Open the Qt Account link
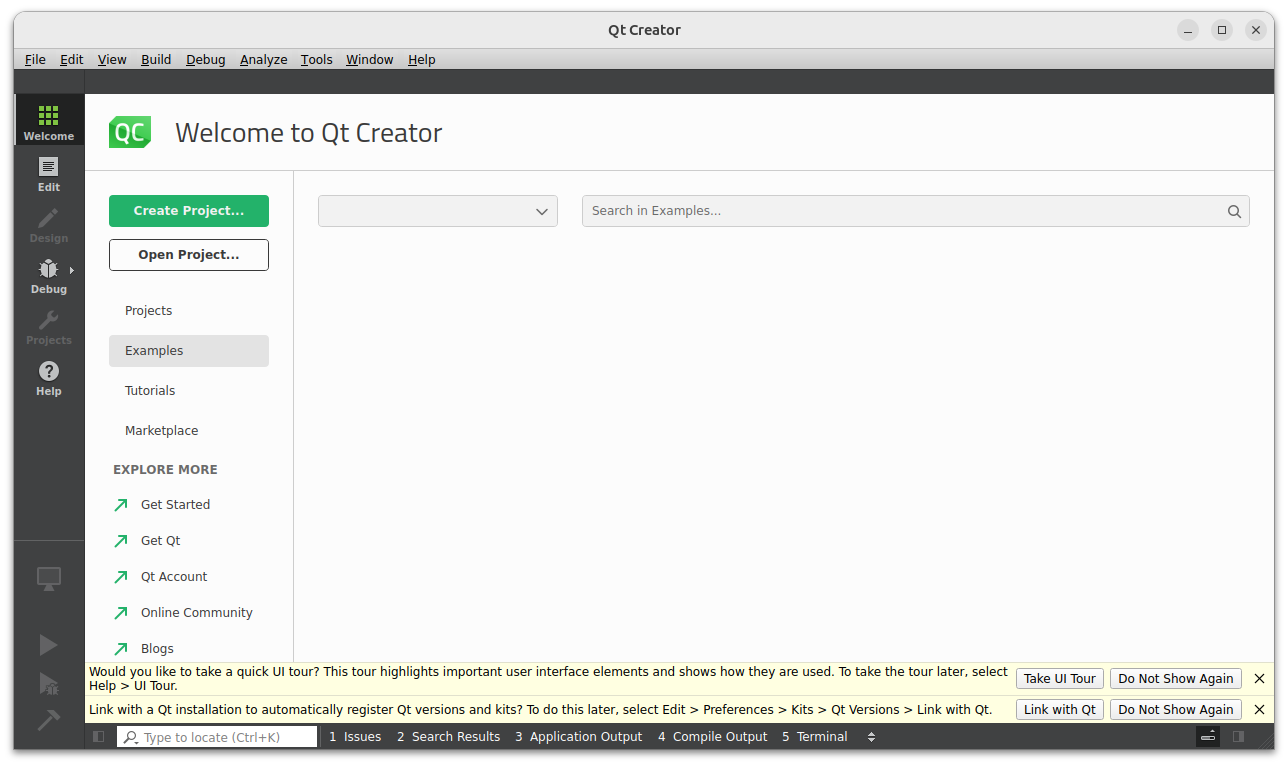Viewport: 1288px width, 766px height. [174, 577]
